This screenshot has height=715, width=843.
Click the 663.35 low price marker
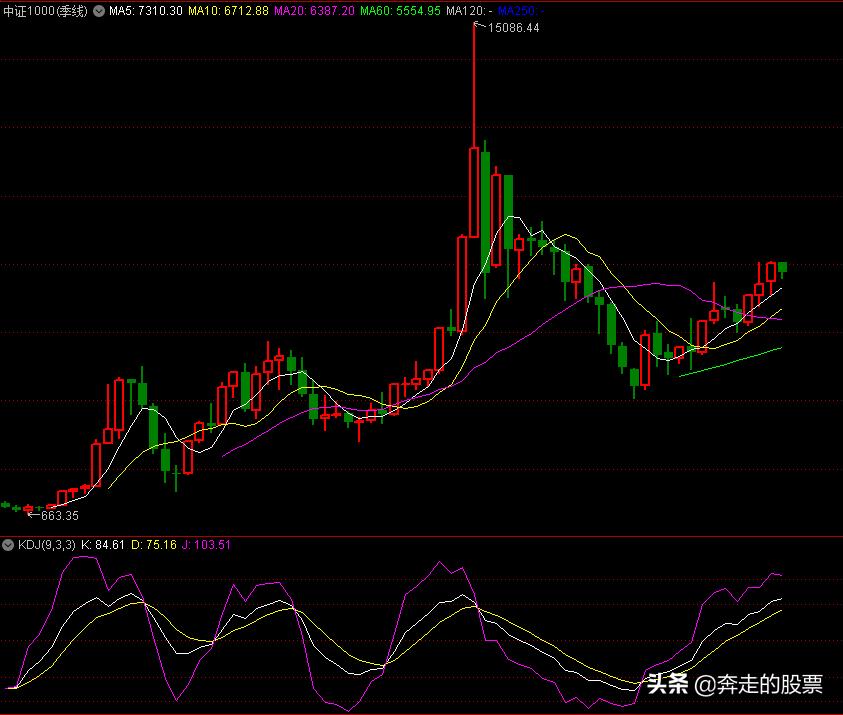[59, 516]
